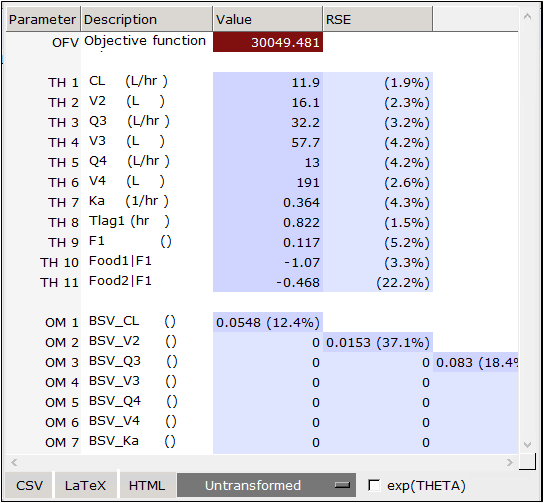Select the OM 4 parameter label

pyautogui.click(x=62, y=383)
